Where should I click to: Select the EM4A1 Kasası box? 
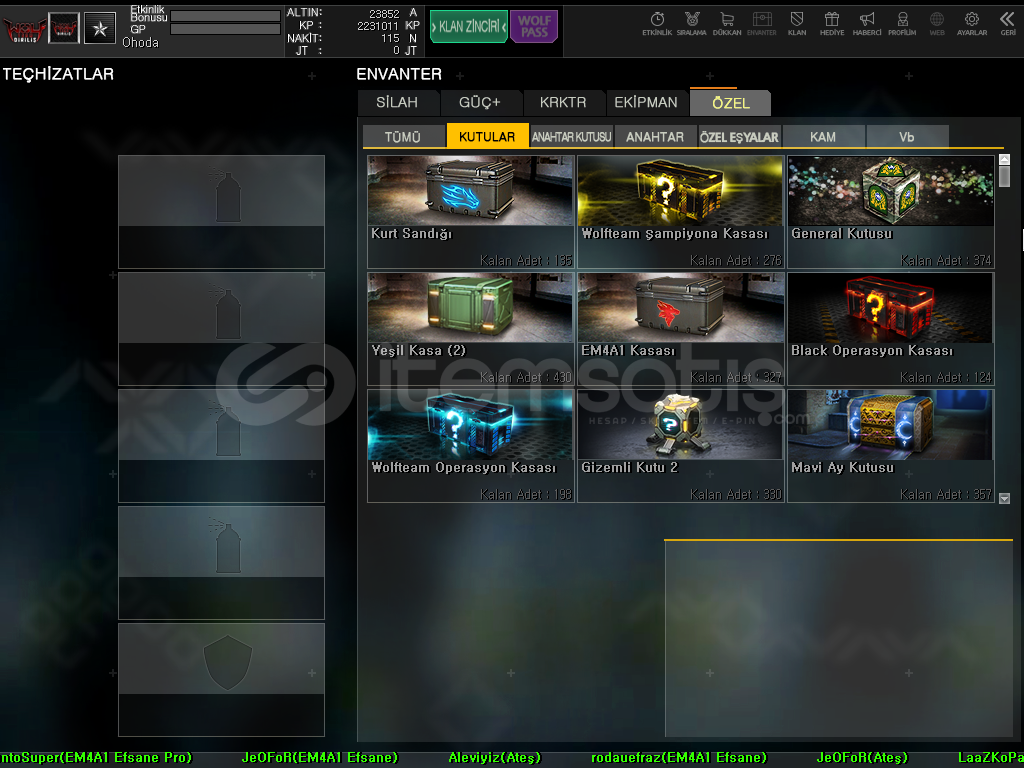click(681, 329)
